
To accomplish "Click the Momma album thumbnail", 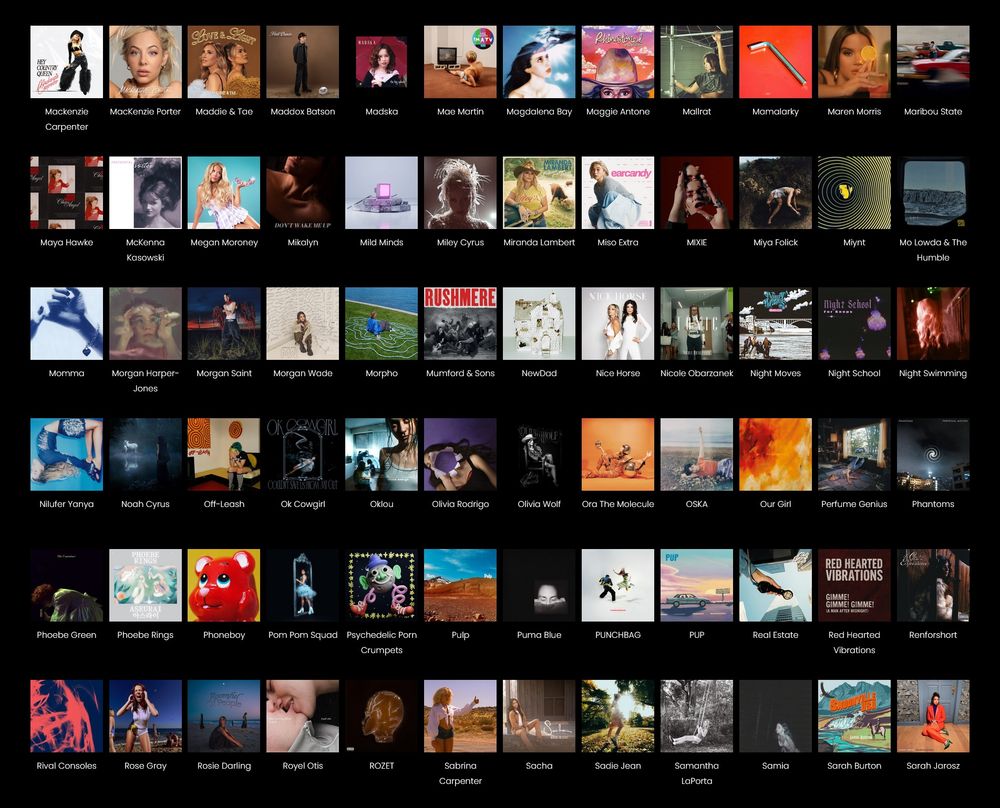I will (66, 323).
